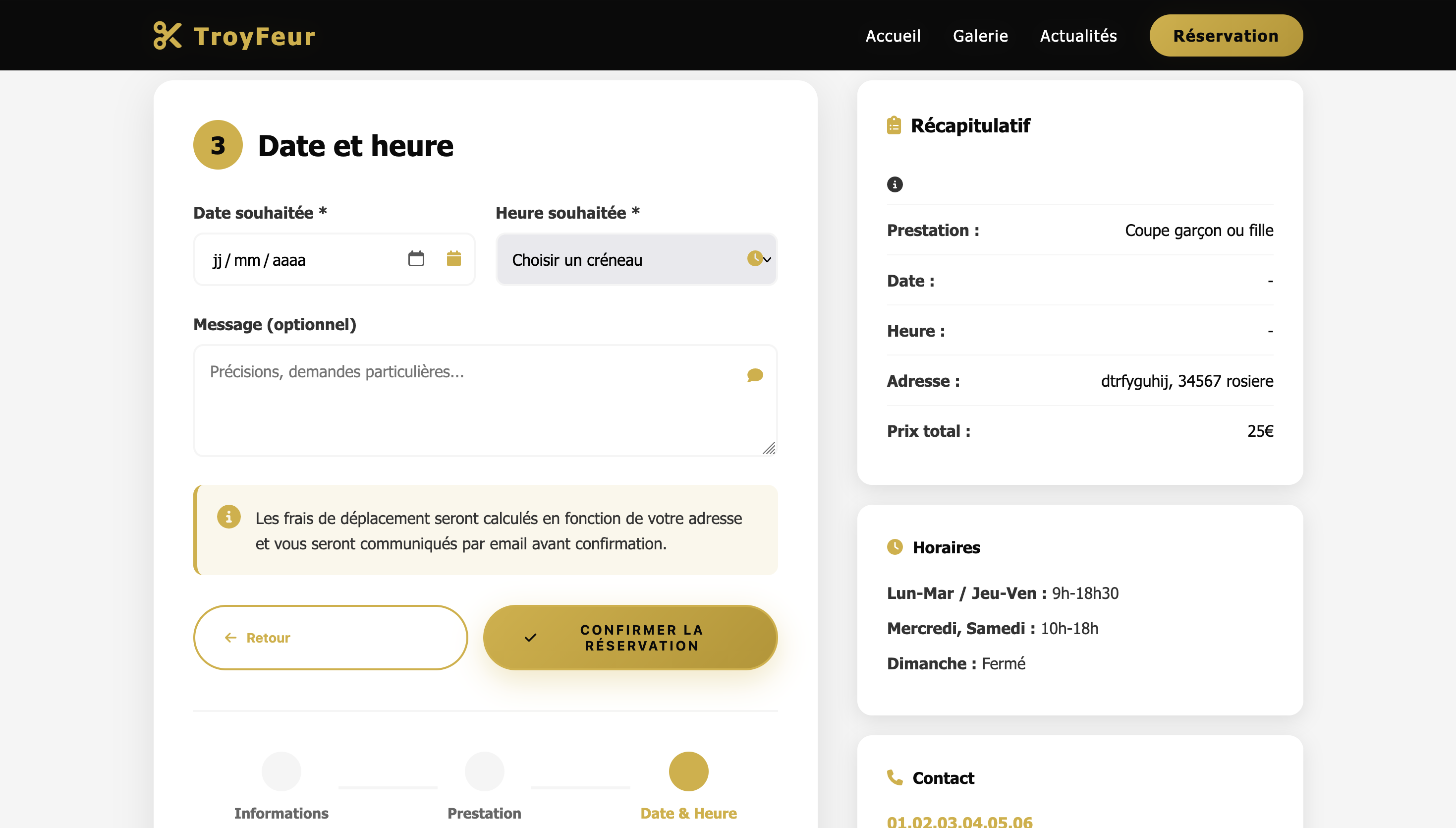Open the native calendar picker icon

point(416,259)
